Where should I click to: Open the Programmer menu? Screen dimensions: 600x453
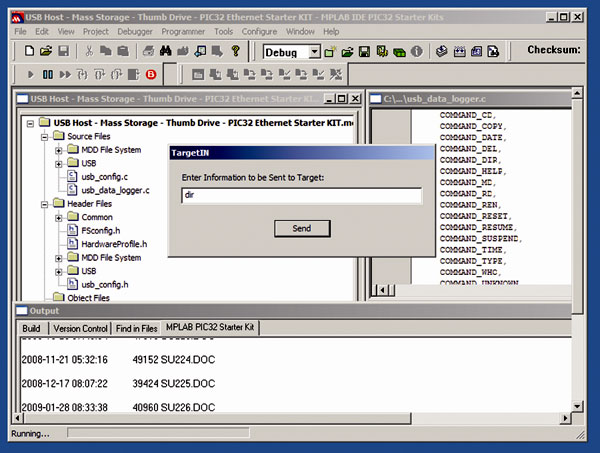(x=183, y=31)
